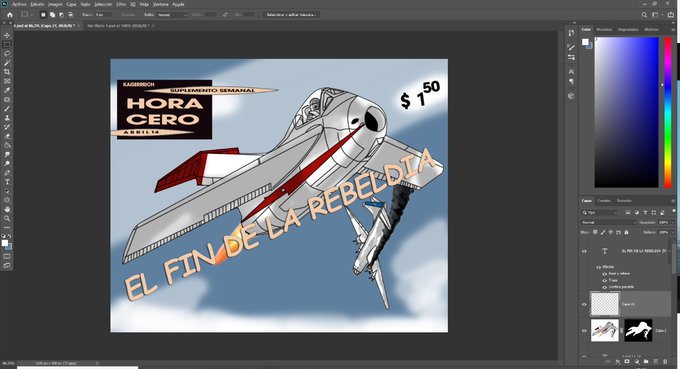
Task: Select the Brush tool
Action: tap(7, 108)
